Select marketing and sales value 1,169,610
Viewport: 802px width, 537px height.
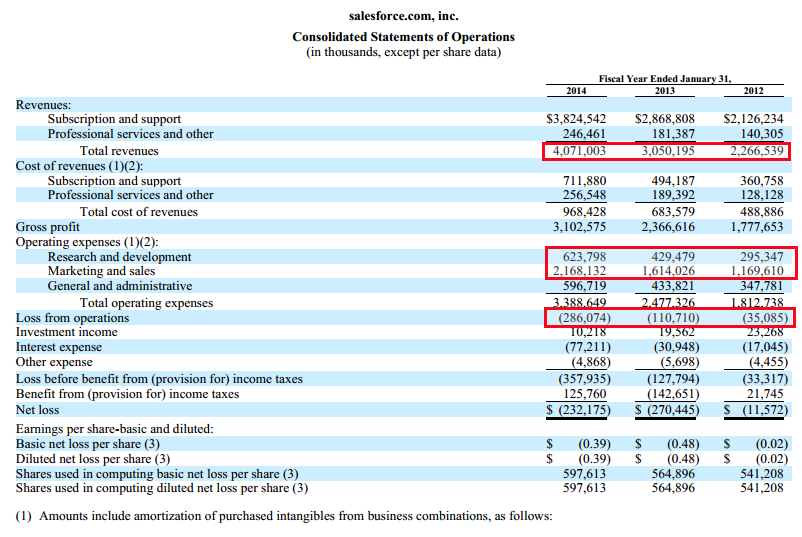756,271
